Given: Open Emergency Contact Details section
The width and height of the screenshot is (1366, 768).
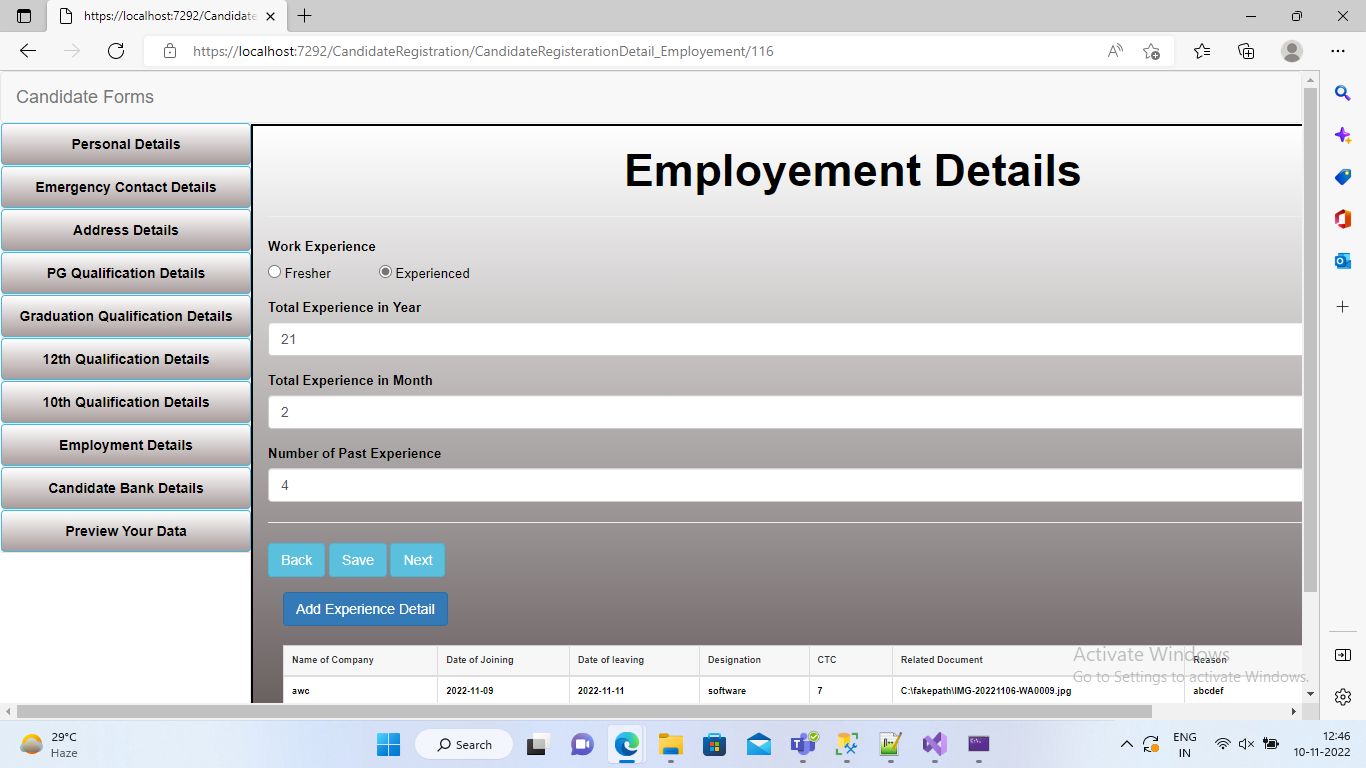Looking at the screenshot, I should (126, 187).
